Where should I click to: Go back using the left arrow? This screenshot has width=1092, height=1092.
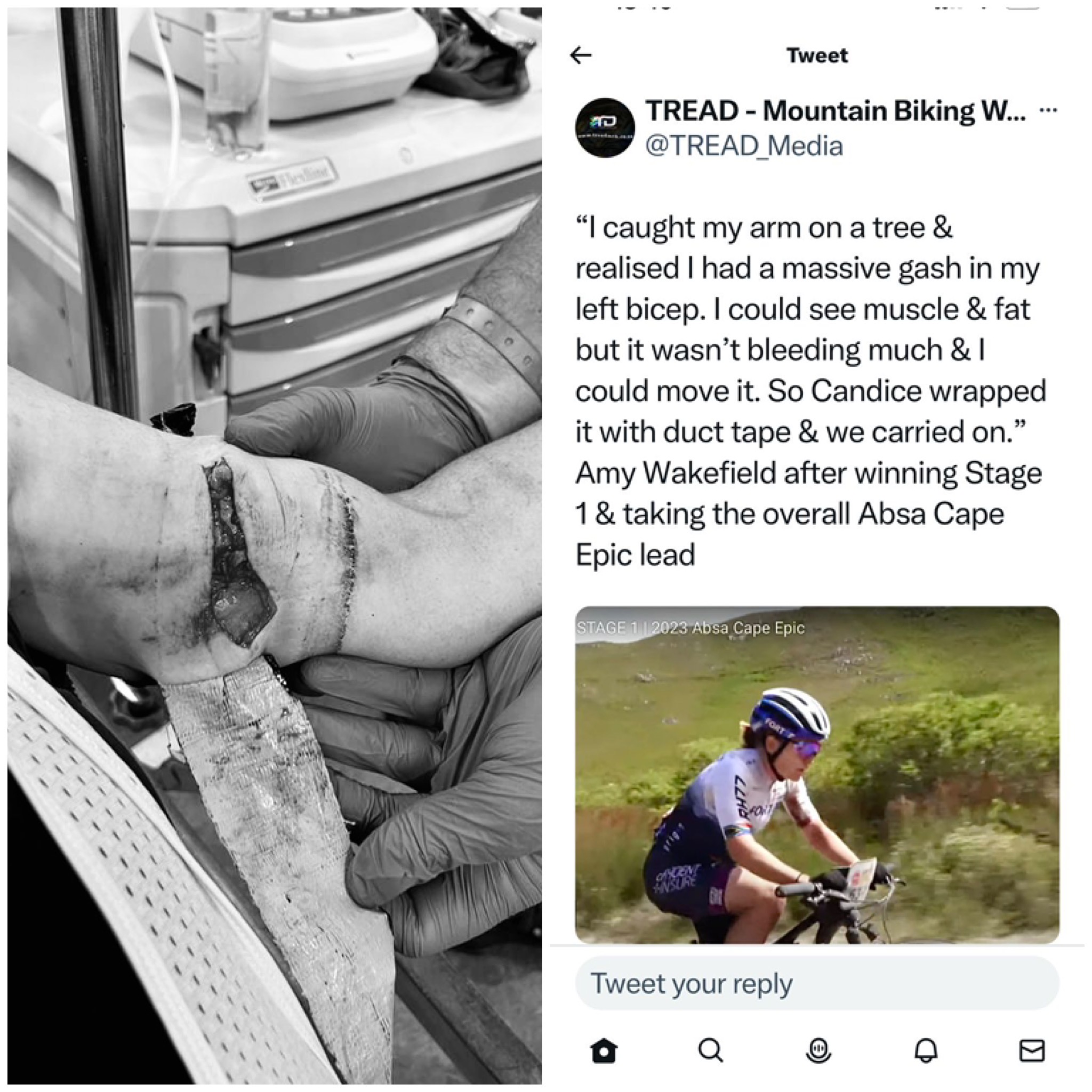pos(581,55)
